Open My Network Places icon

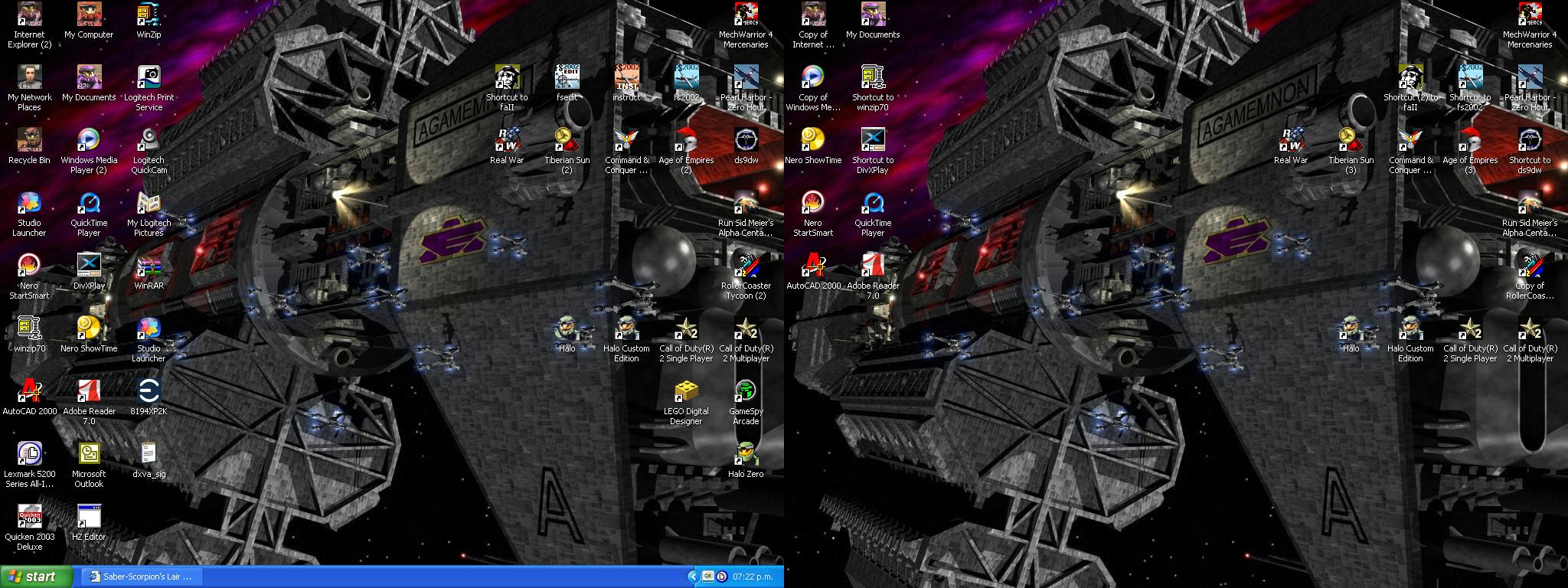point(29,89)
